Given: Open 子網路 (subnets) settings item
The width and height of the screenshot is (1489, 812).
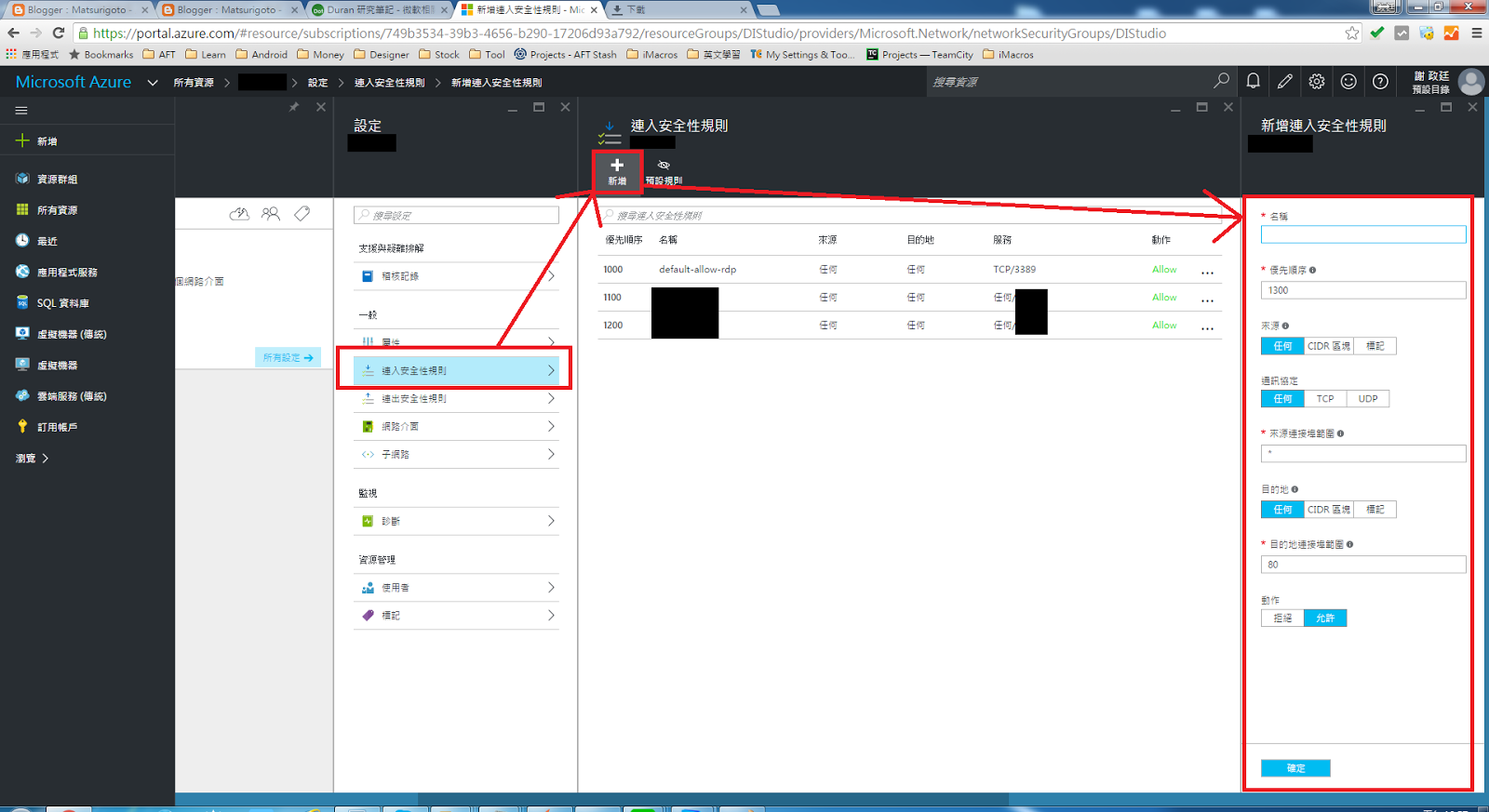Looking at the screenshot, I should [x=456, y=454].
